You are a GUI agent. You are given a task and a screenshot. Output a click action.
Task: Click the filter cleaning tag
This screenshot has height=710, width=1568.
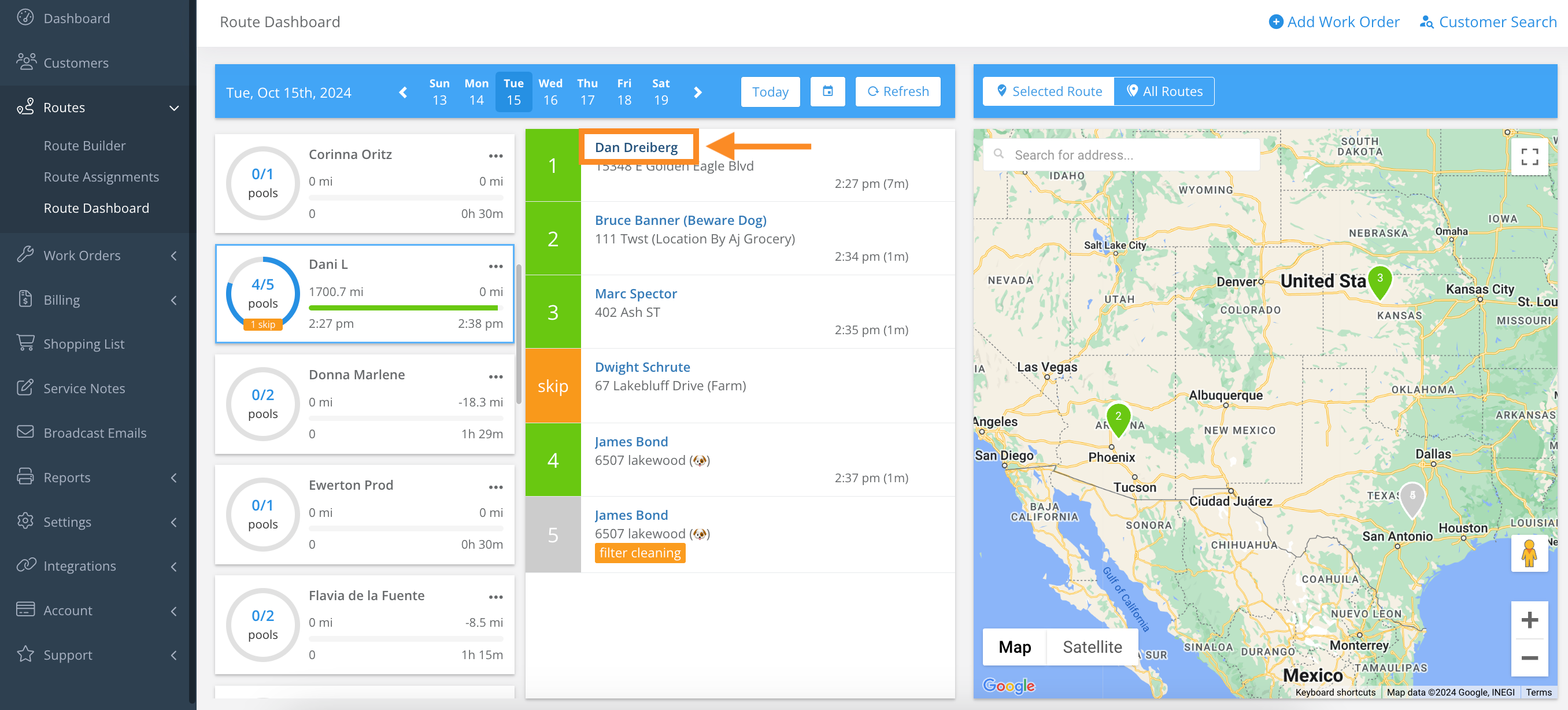(639, 553)
